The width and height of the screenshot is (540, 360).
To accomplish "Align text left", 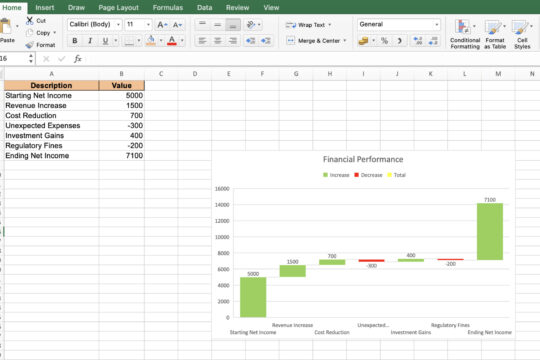I will [202, 41].
